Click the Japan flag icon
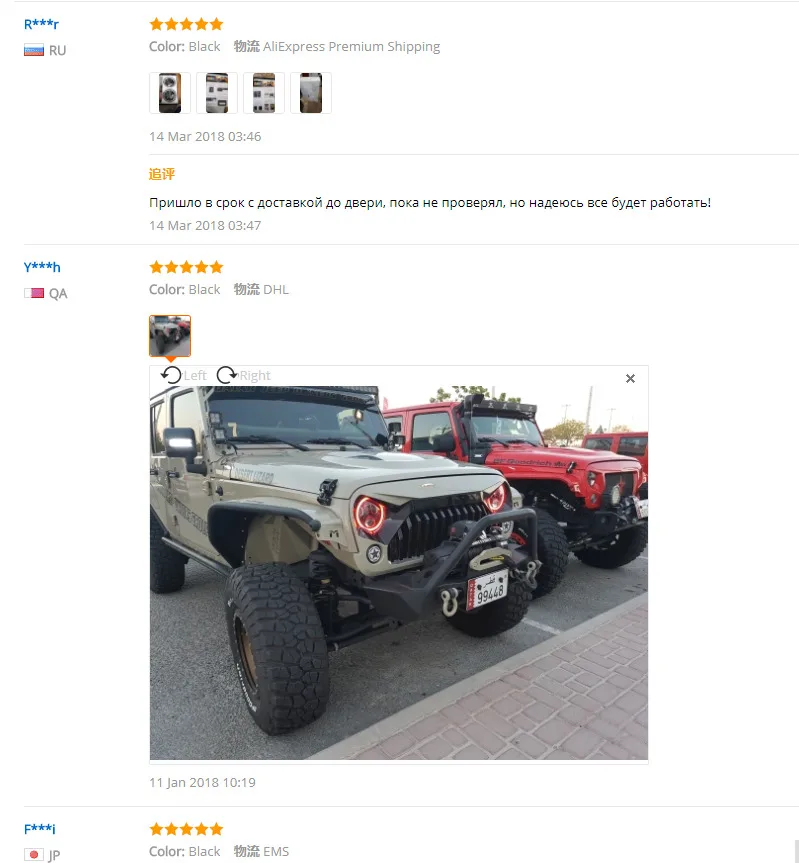 [34, 855]
